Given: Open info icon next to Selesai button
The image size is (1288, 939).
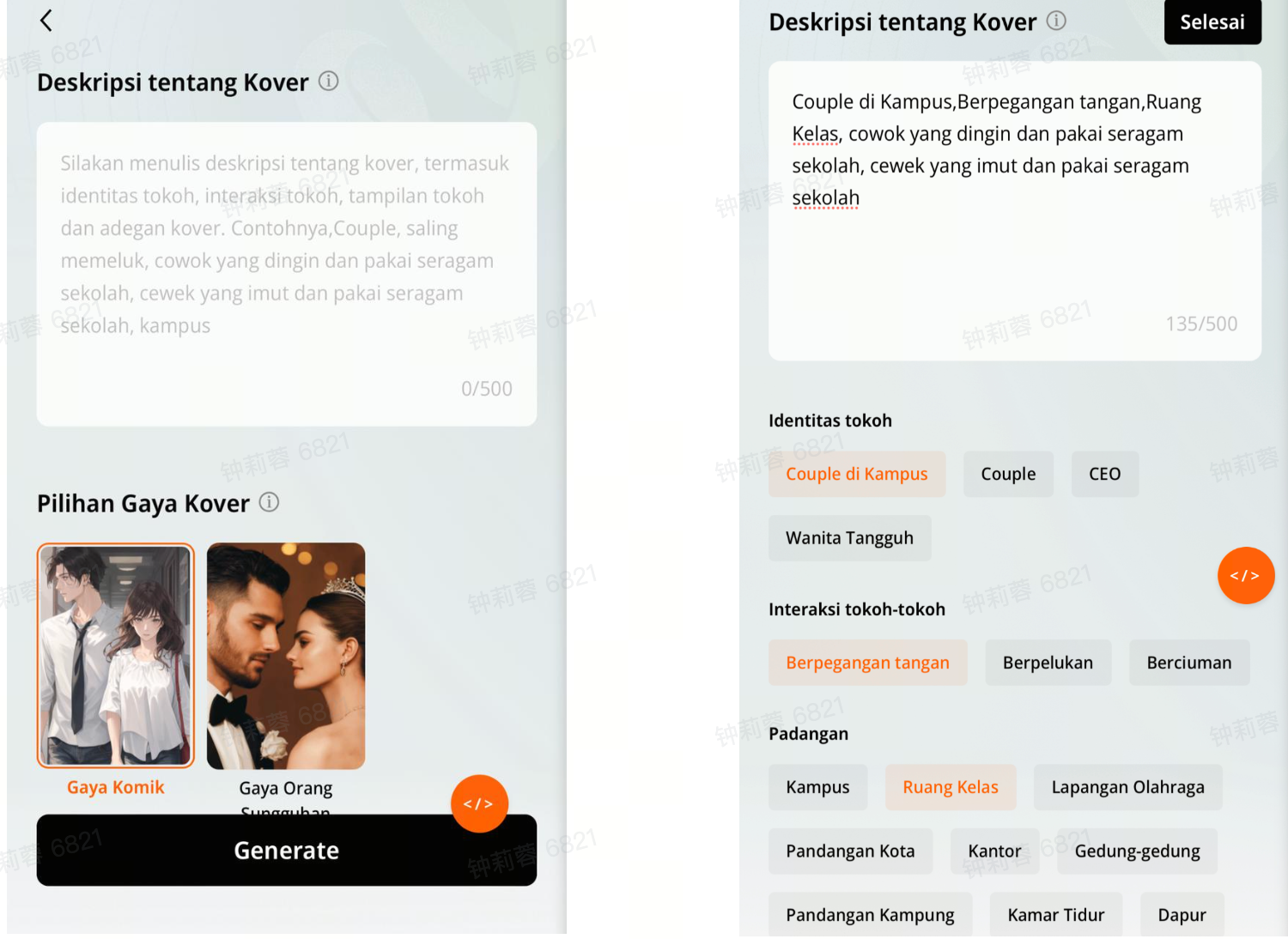Looking at the screenshot, I should pyautogui.click(x=1056, y=21).
